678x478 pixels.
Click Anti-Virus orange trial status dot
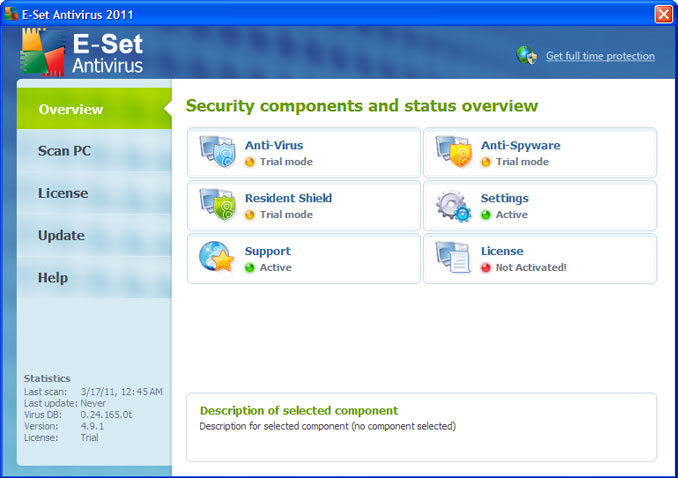click(x=249, y=162)
